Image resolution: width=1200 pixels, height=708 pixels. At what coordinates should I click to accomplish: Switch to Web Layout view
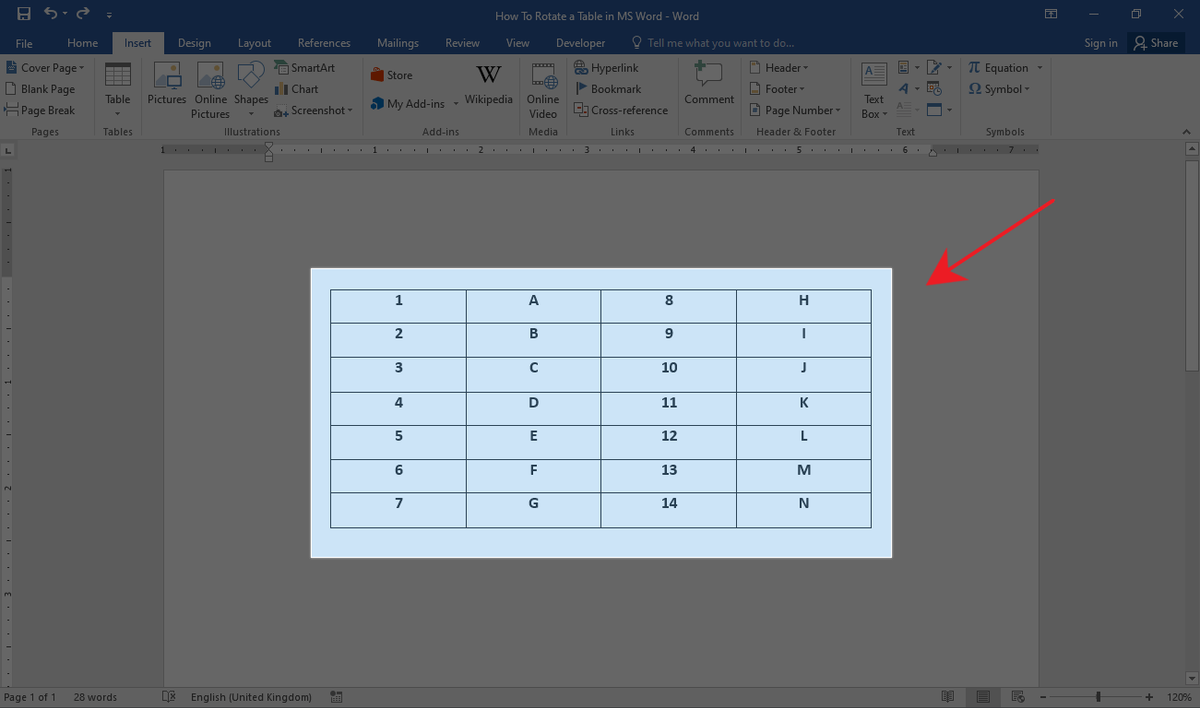click(1018, 697)
